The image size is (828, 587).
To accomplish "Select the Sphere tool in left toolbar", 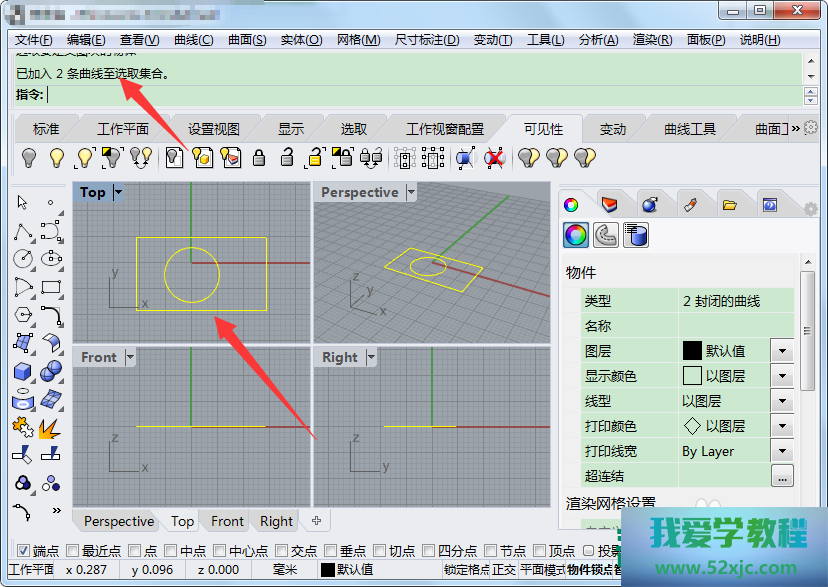I will point(51,371).
